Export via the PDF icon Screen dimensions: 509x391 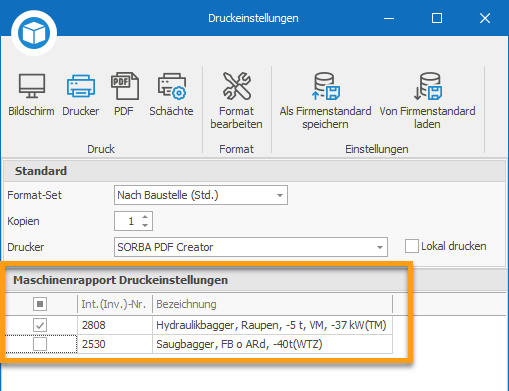click(124, 86)
